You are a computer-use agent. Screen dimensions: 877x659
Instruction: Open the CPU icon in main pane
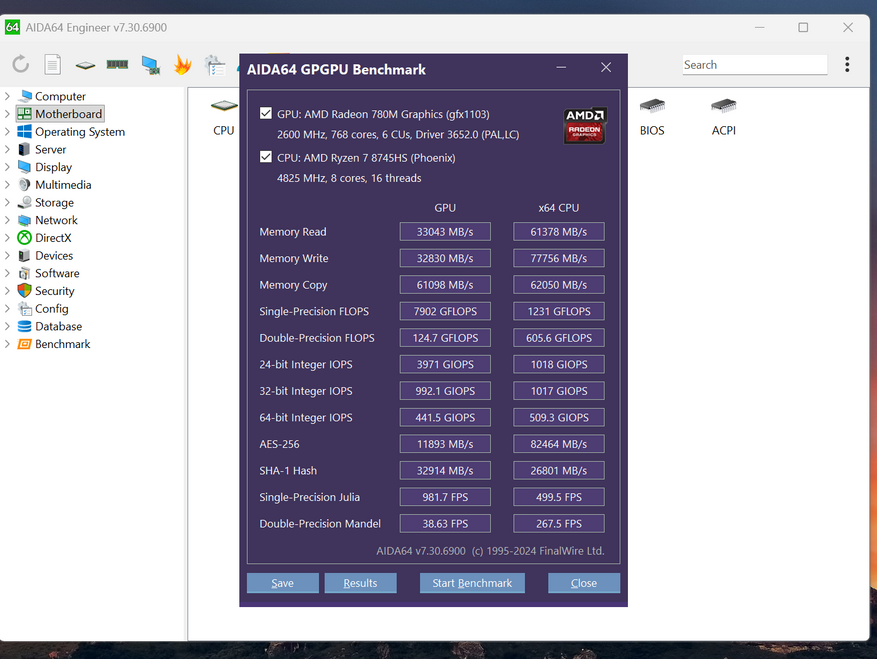coord(224,106)
